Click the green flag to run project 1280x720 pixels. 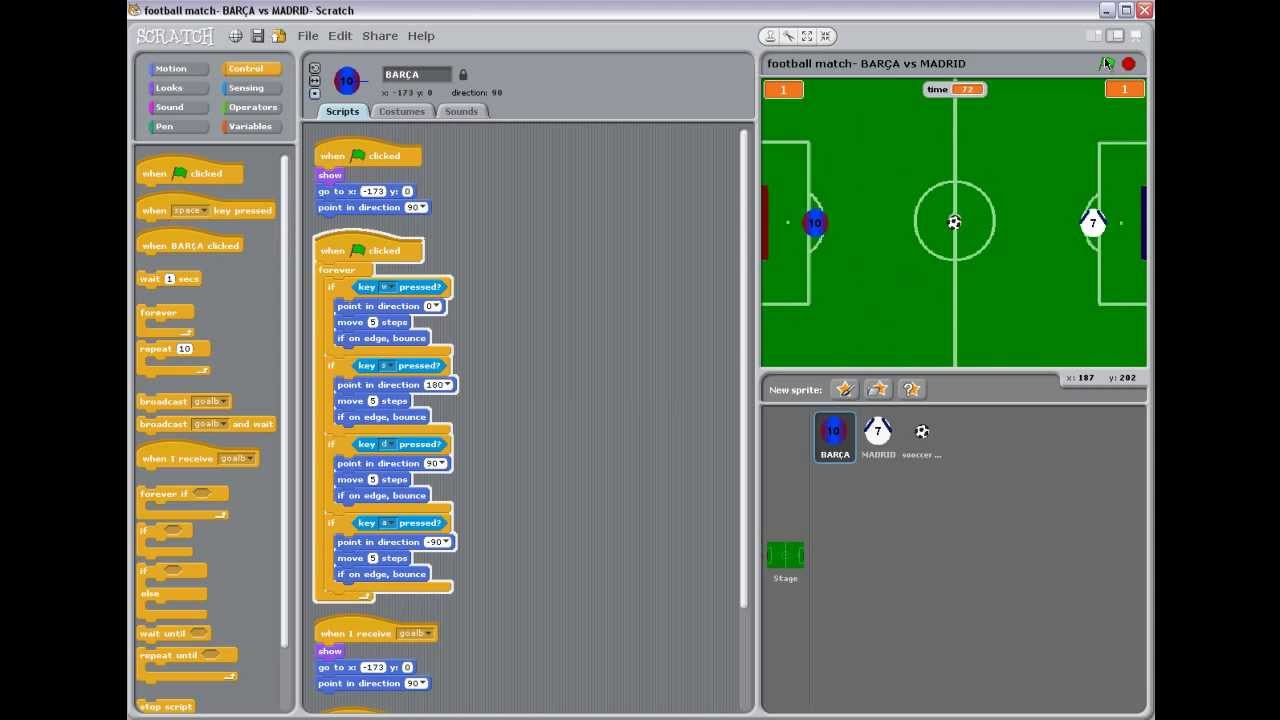coord(1107,63)
